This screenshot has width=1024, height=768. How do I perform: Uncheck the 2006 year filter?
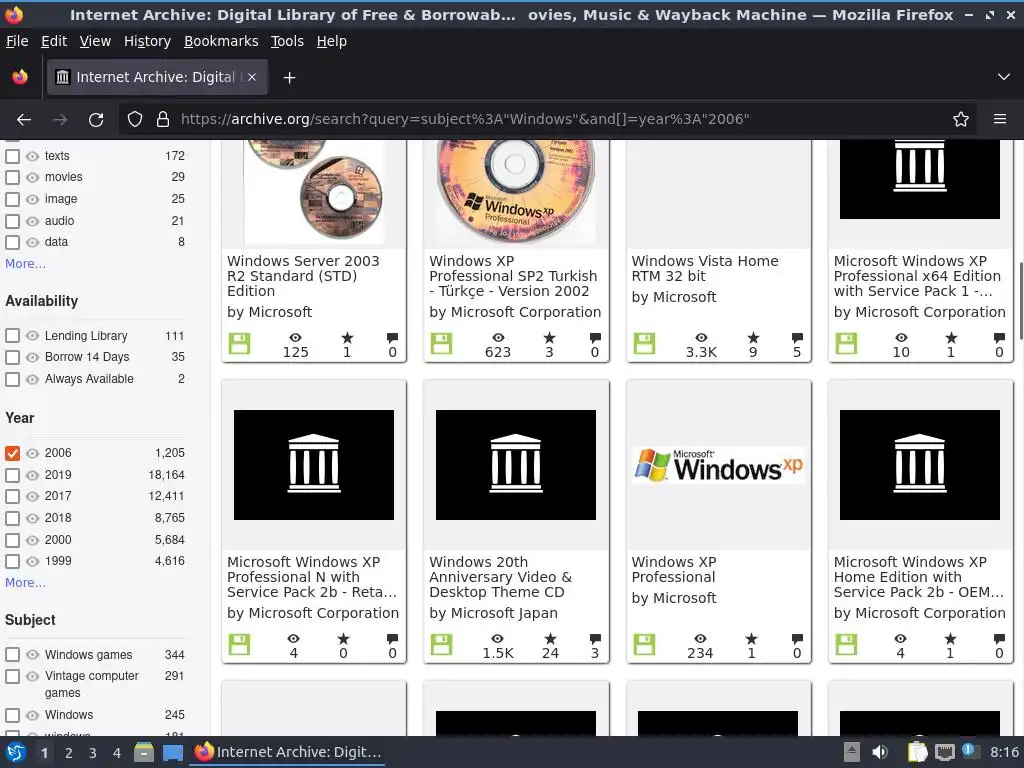pos(12,453)
